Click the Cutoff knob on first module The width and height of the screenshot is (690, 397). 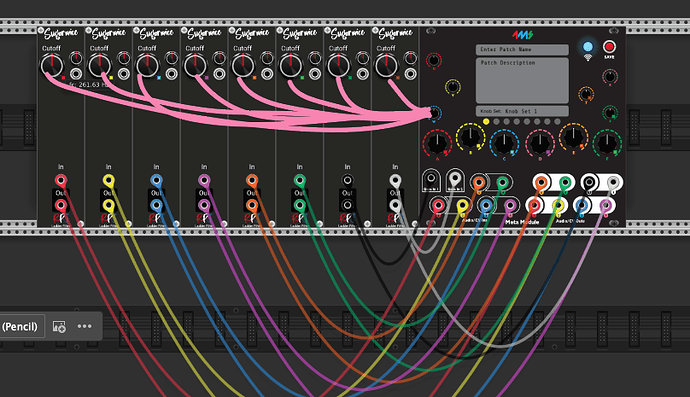[52, 65]
